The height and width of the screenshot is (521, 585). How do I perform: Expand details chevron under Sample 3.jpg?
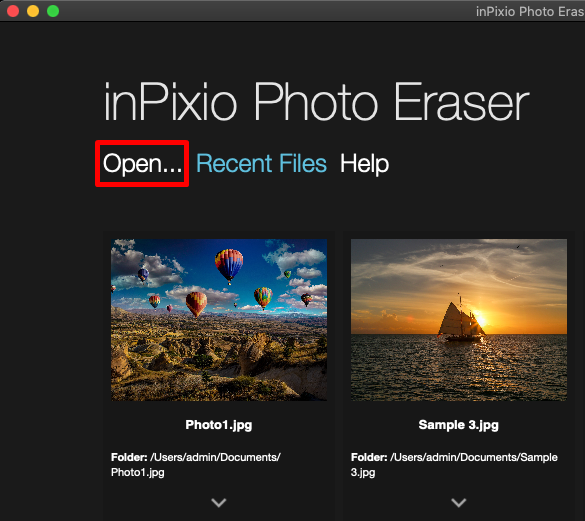pyautogui.click(x=459, y=502)
